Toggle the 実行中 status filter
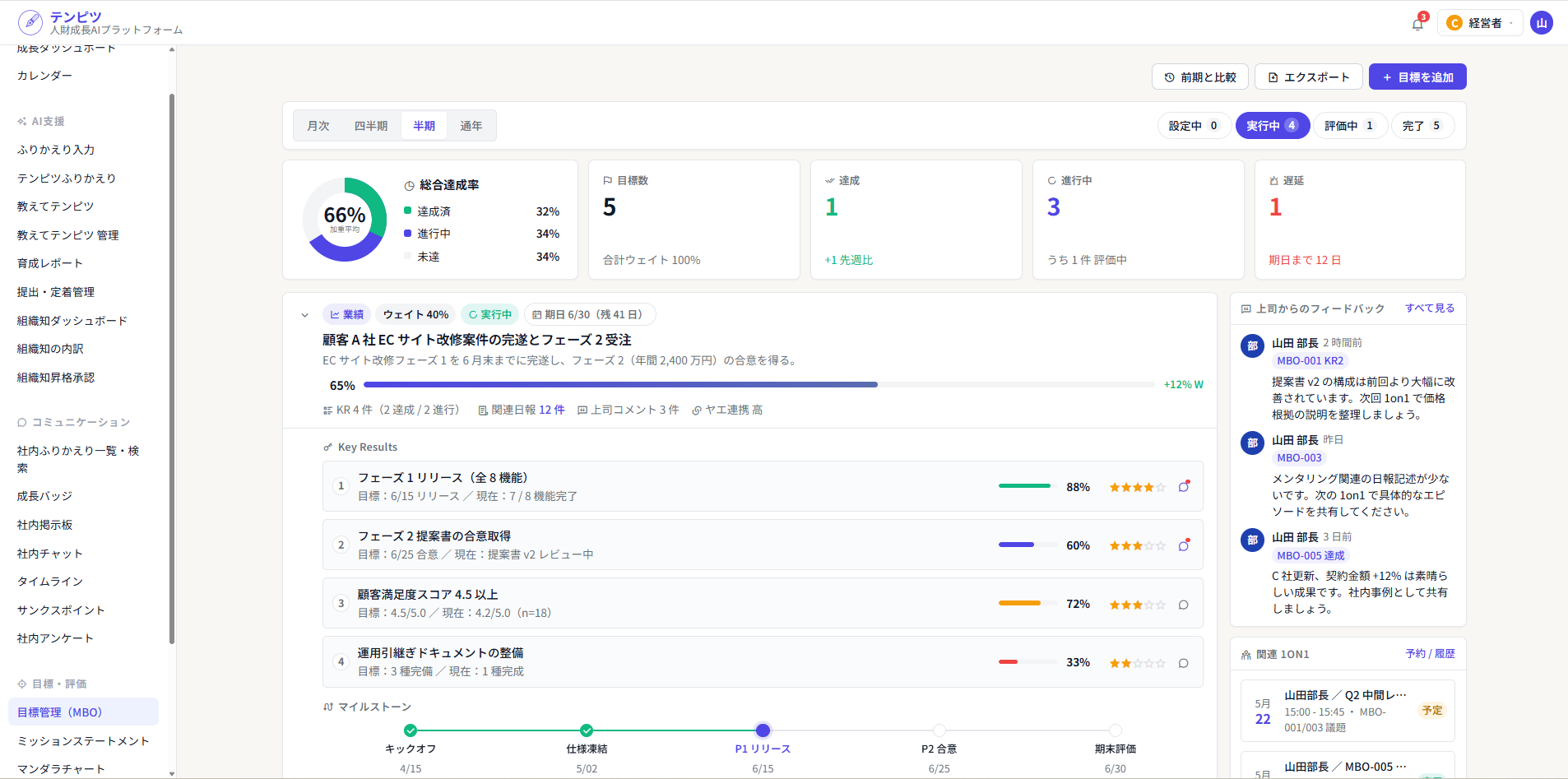The image size is (1568, 779). tap(1273, 126)
